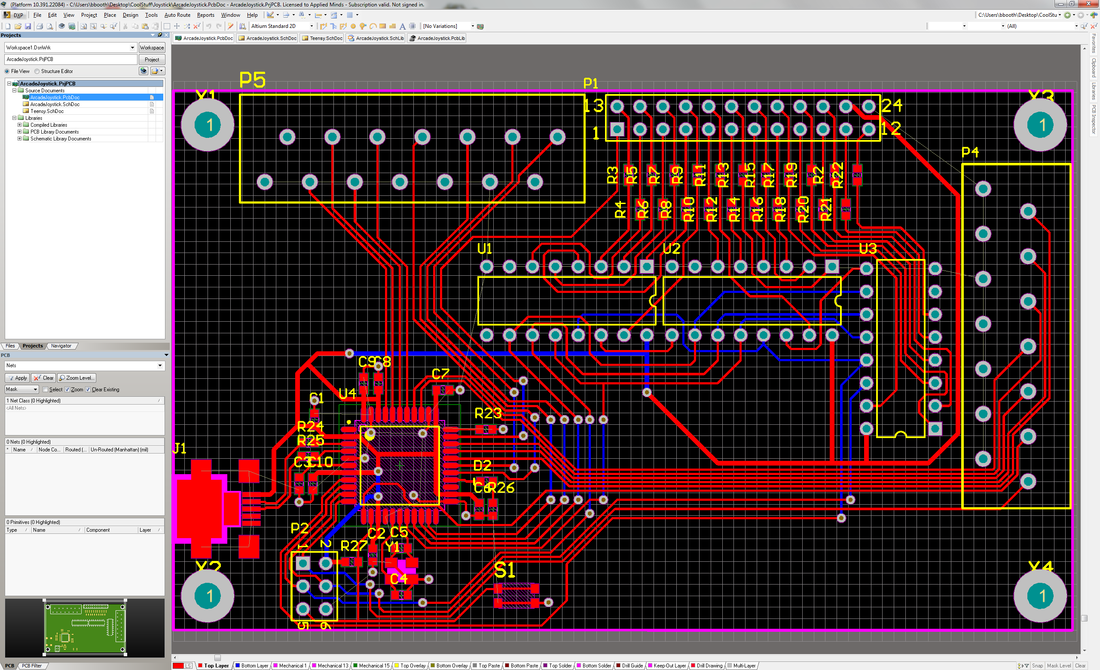Image resolution: width=1100 pixels, height=670 pixels.
Task: Select Teensy.SchDoc in project tree
Action: (46, 111)
